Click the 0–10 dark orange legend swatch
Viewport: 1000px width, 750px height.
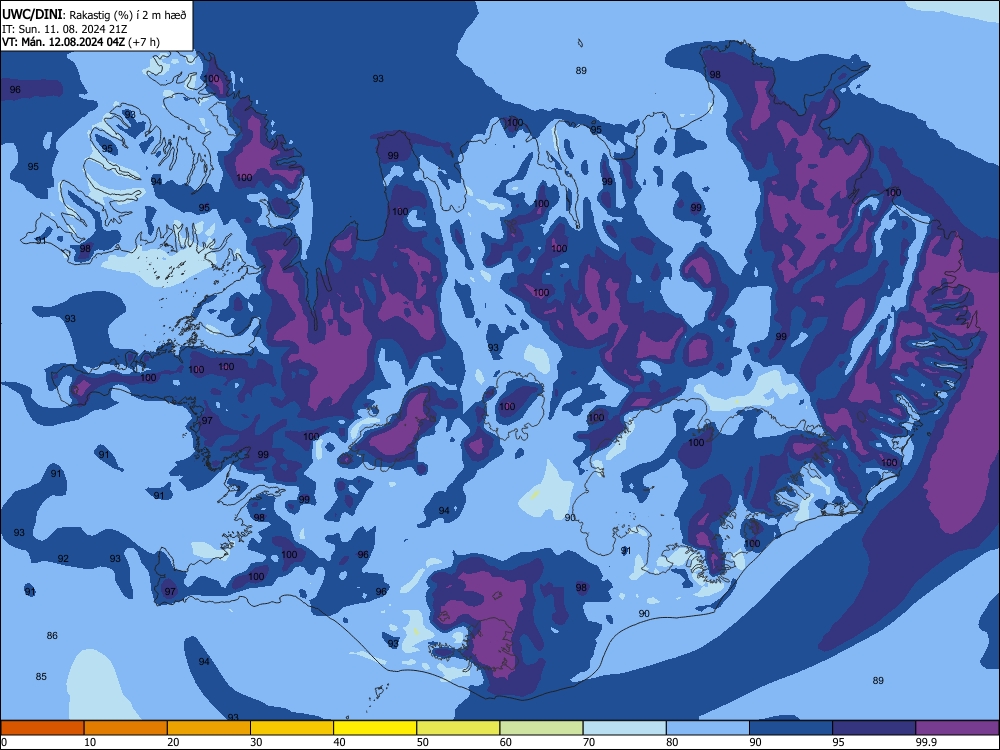point(42,728)
